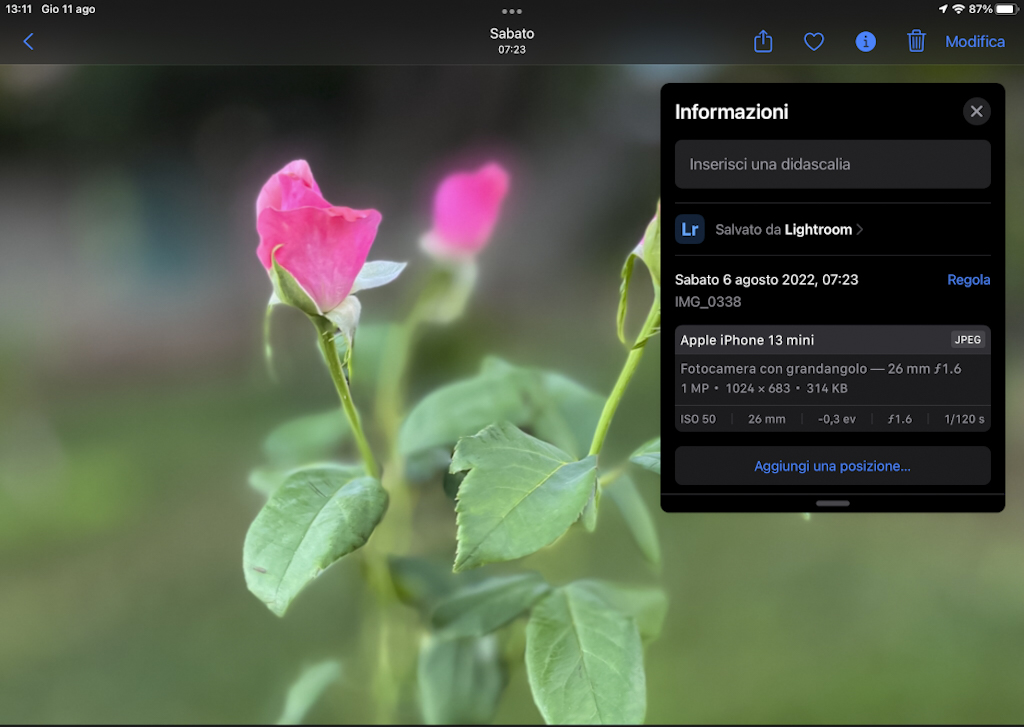This screenshot has height=727, width=1024.
Task: Open the multitasking three-dots menu
Action: pyautogui.click(x=512, y=11)
